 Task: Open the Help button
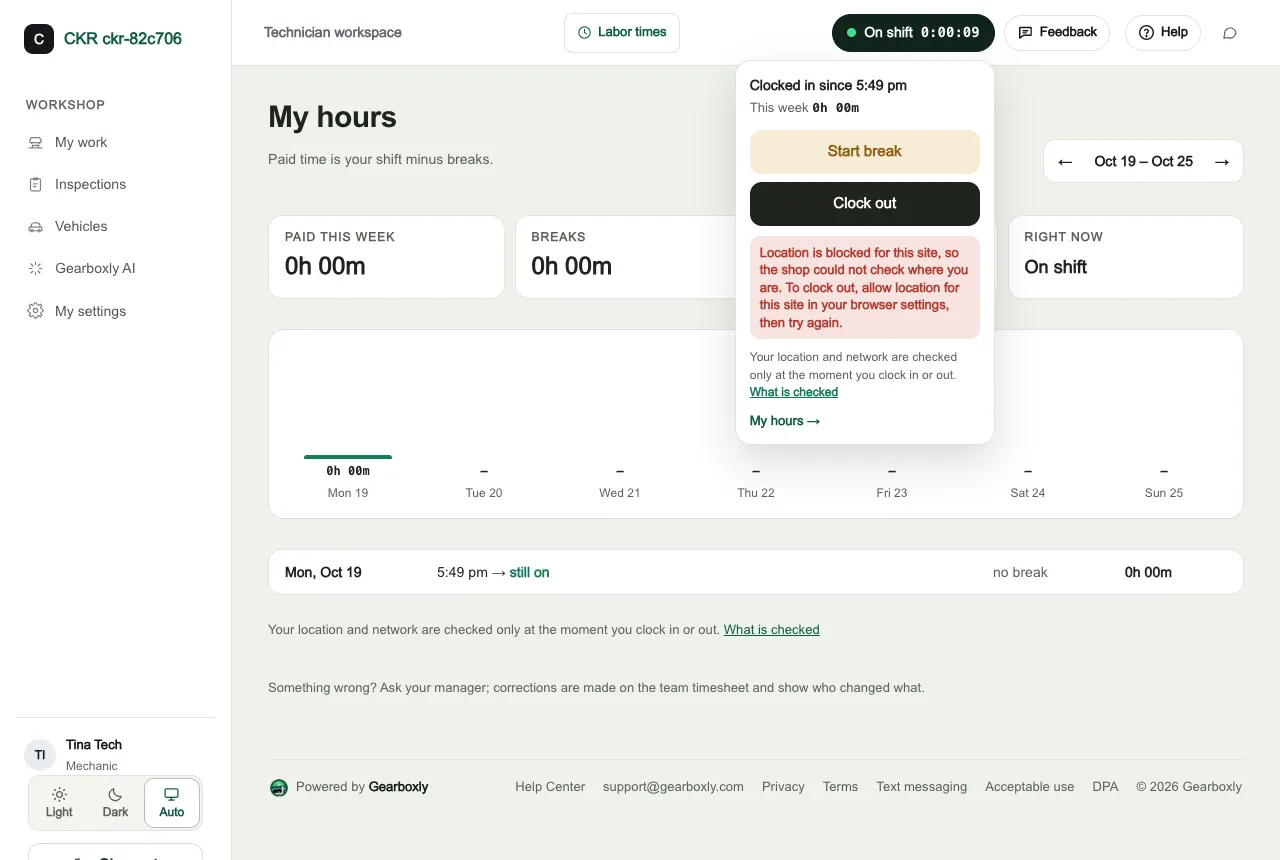1163,33
